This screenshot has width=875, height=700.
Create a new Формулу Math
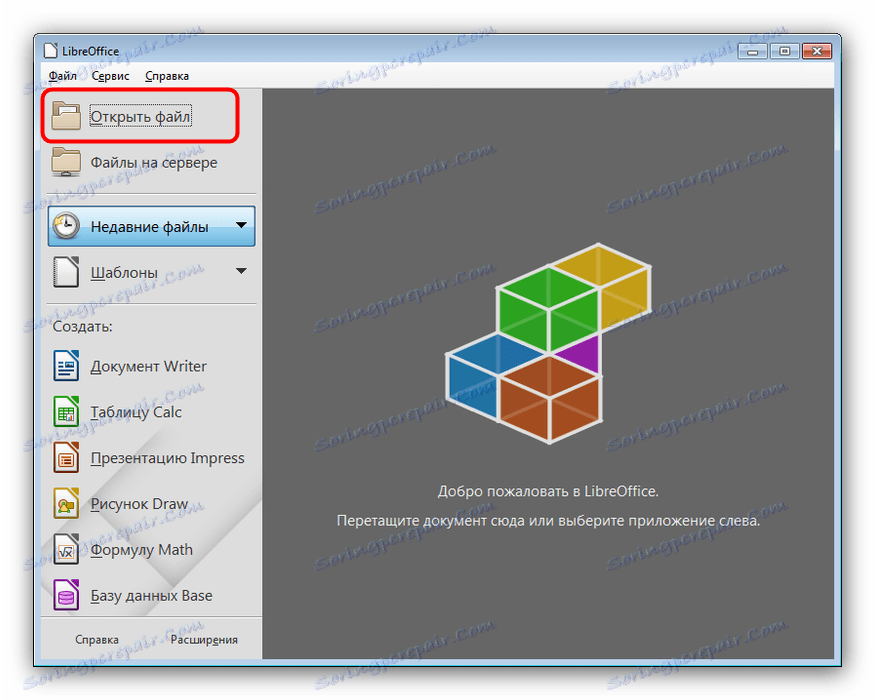[142, 550]
